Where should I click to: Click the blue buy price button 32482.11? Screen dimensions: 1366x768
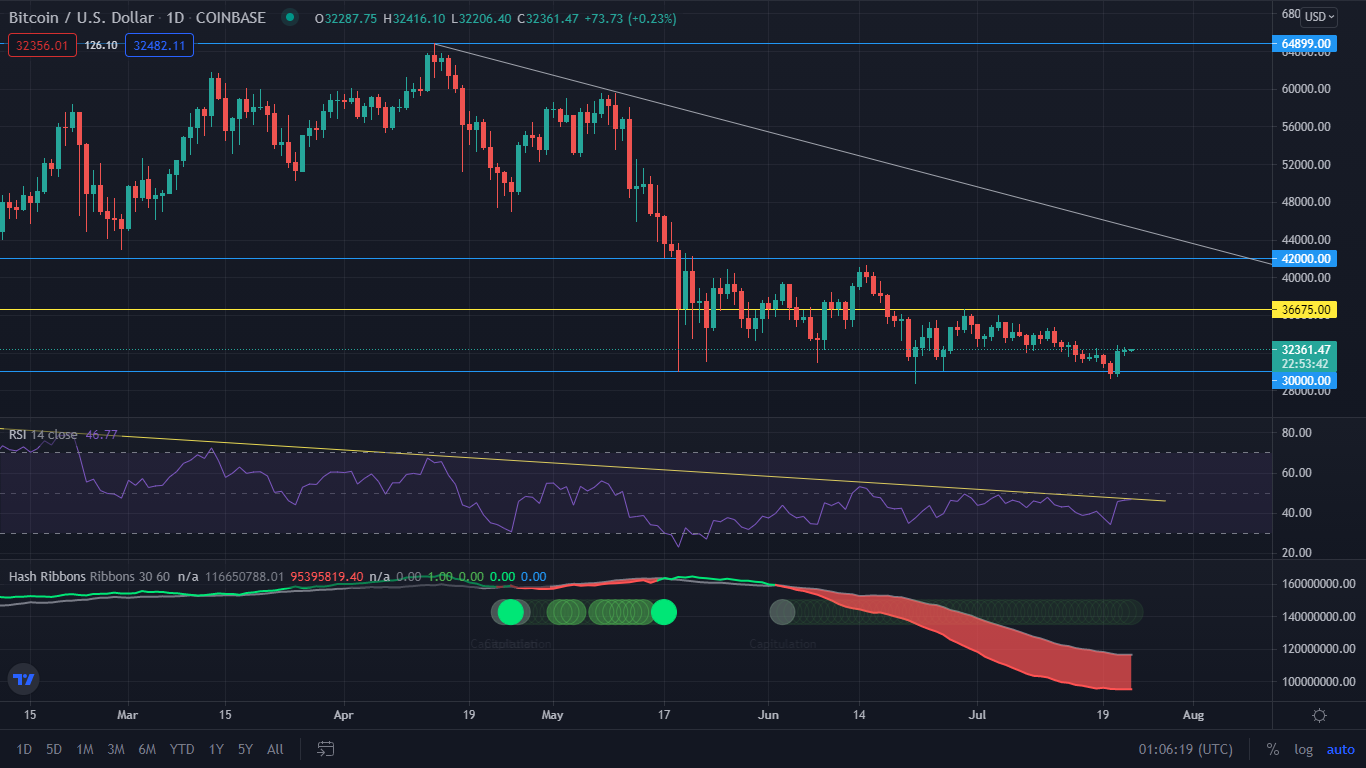pyautogui.click(x=159, y=45)
